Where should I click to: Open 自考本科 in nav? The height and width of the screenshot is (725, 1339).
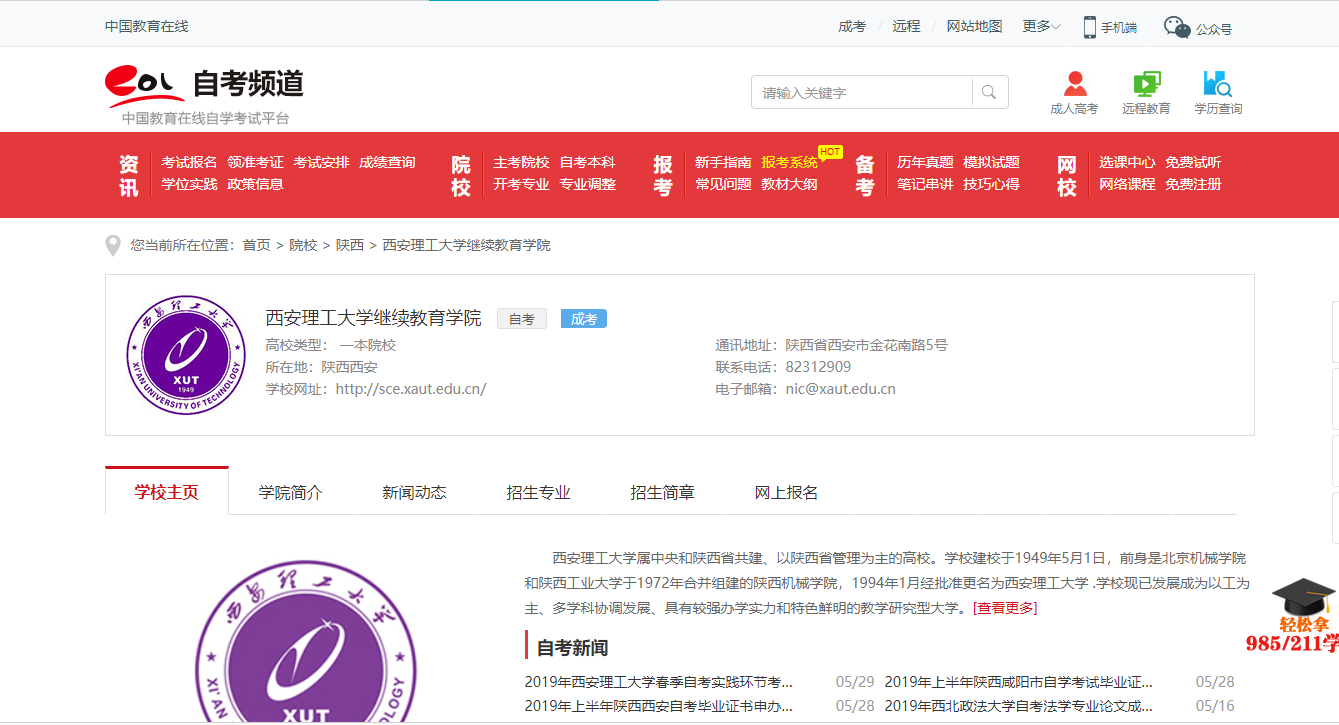587,162
